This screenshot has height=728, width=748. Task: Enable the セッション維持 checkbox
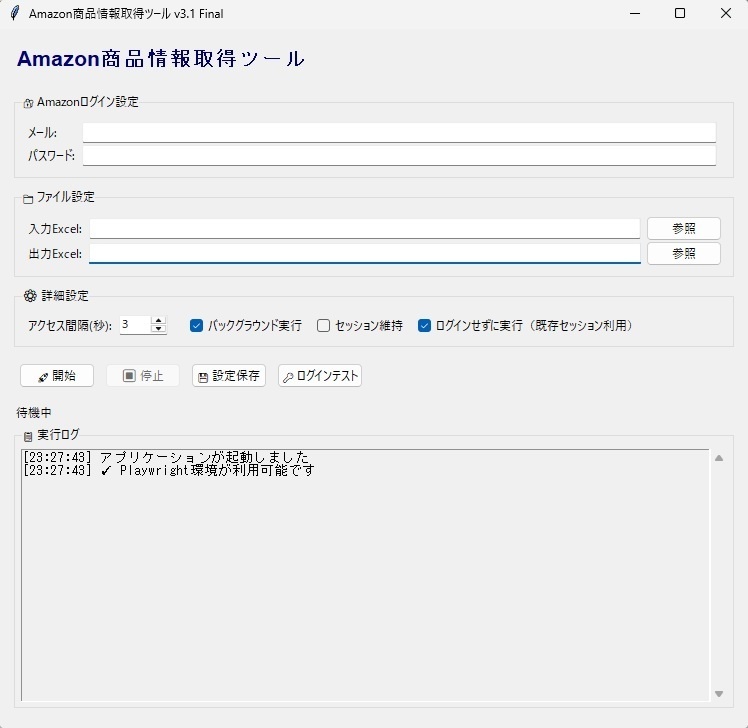(x=323, y=325)
